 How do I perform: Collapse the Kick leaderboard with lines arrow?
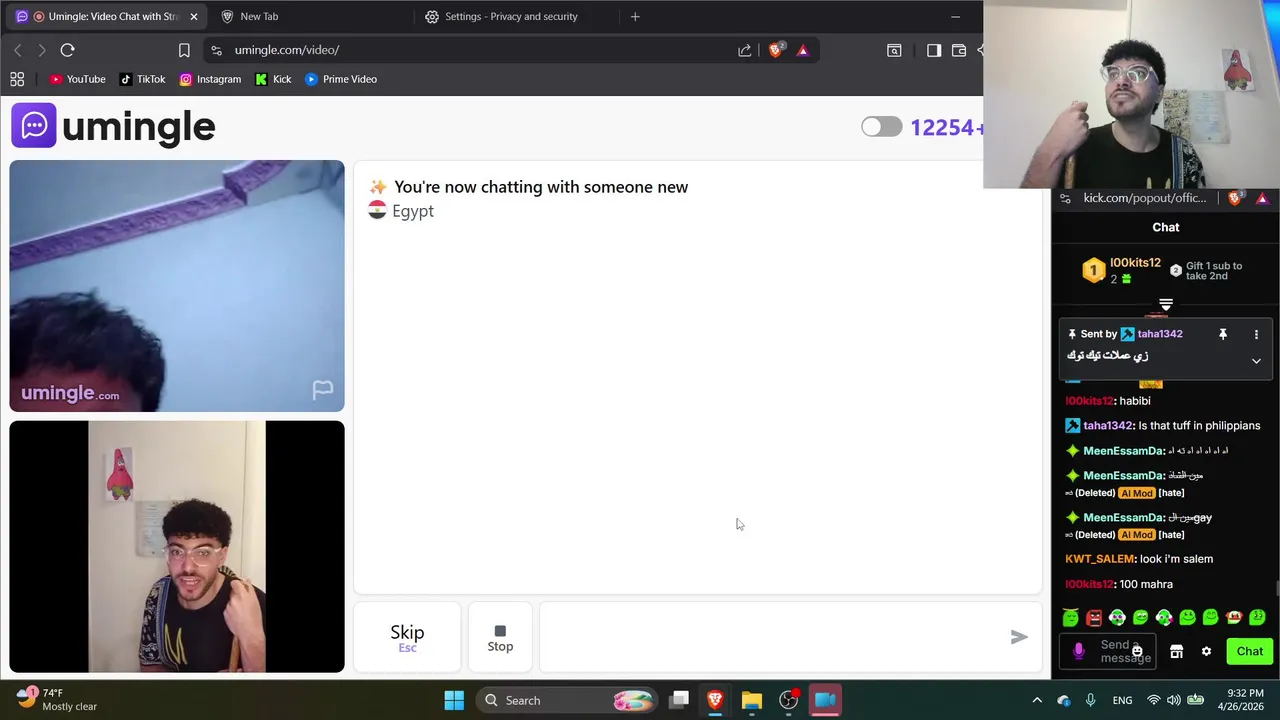[1166, 304]
